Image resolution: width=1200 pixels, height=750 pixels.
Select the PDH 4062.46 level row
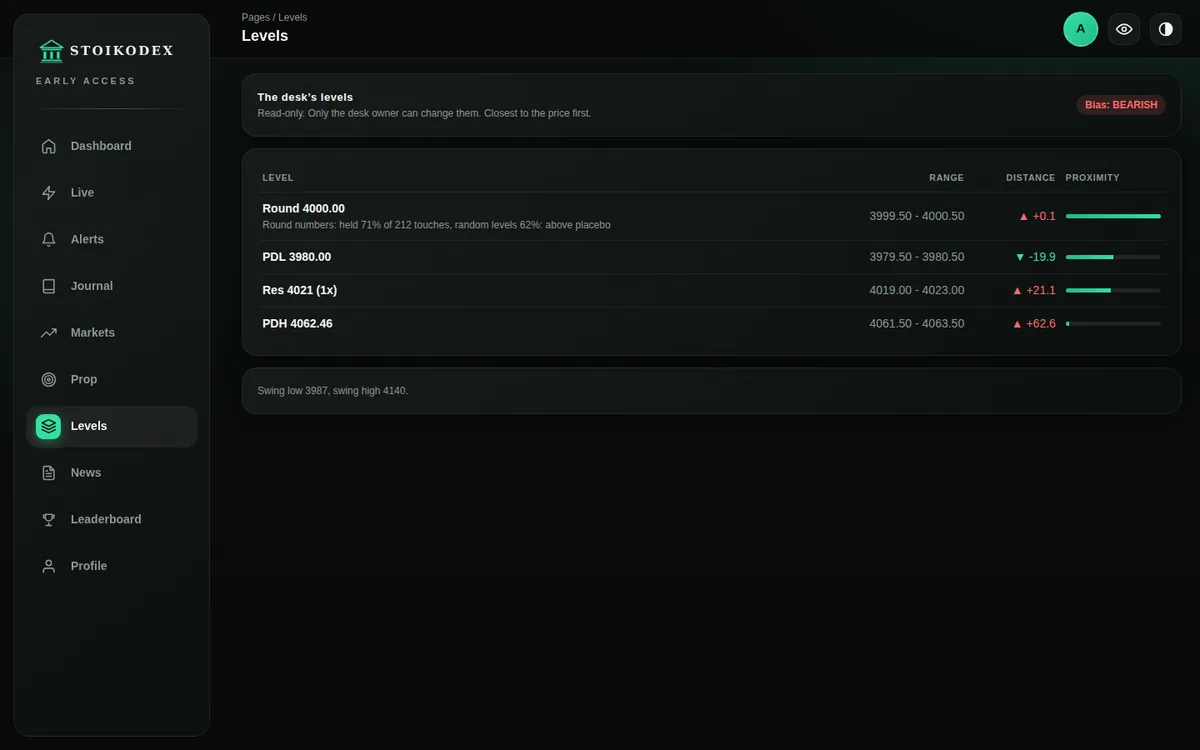click(711, 324)
